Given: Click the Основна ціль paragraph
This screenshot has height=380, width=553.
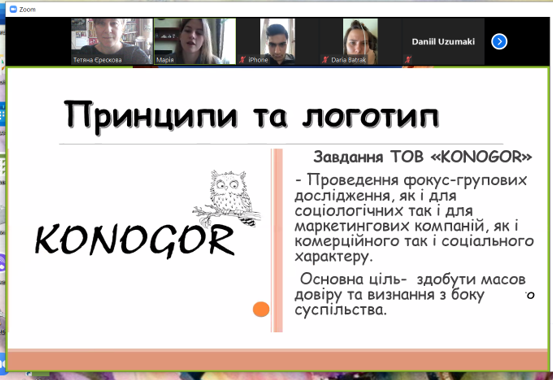Looking at the screenshot, I should [x=414, y=294].
